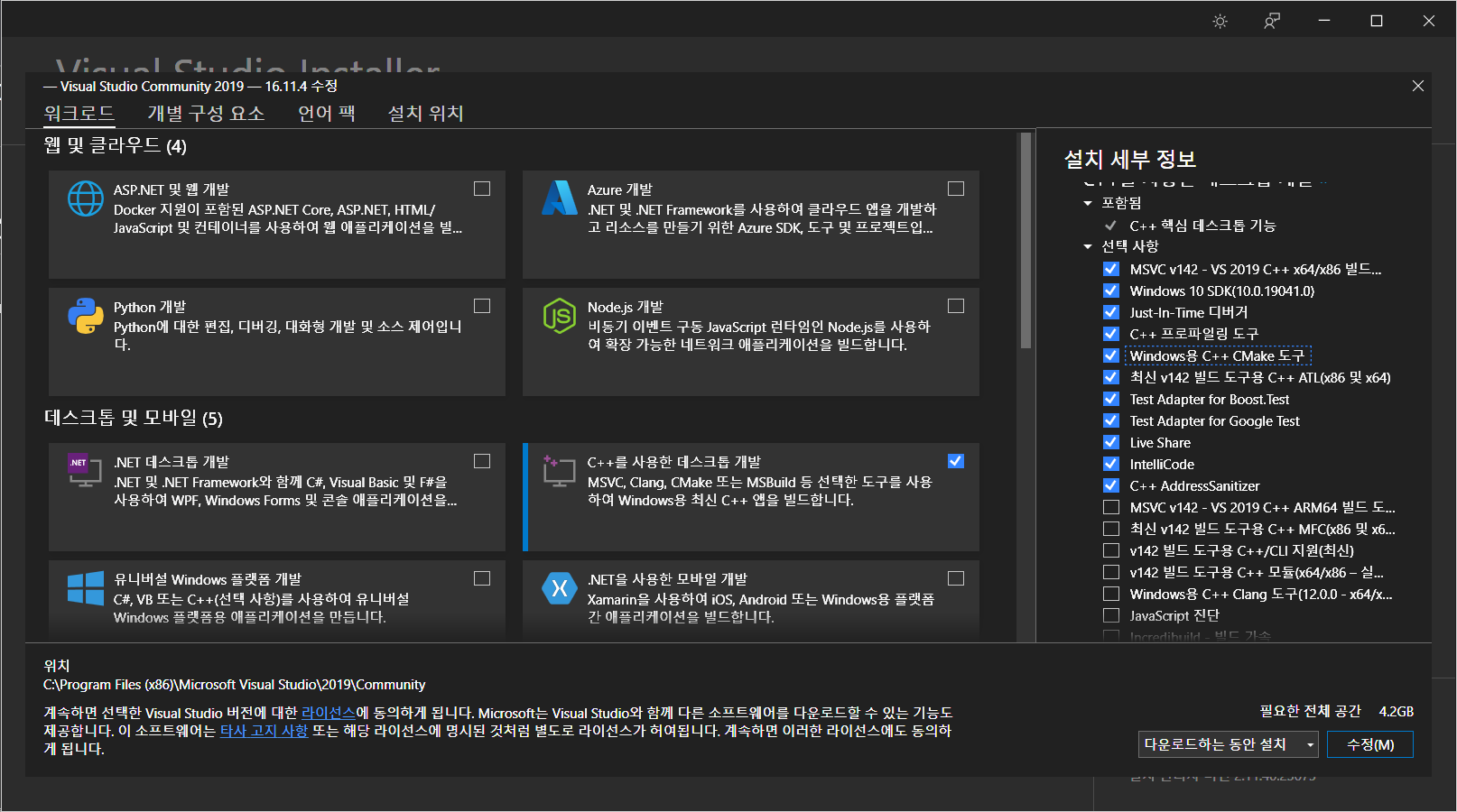Image resolution: width=1457 pixels, height=812 pixels.
Task: Click the 설치 세부 정보 panel heading
Action: click(1130, 160)
